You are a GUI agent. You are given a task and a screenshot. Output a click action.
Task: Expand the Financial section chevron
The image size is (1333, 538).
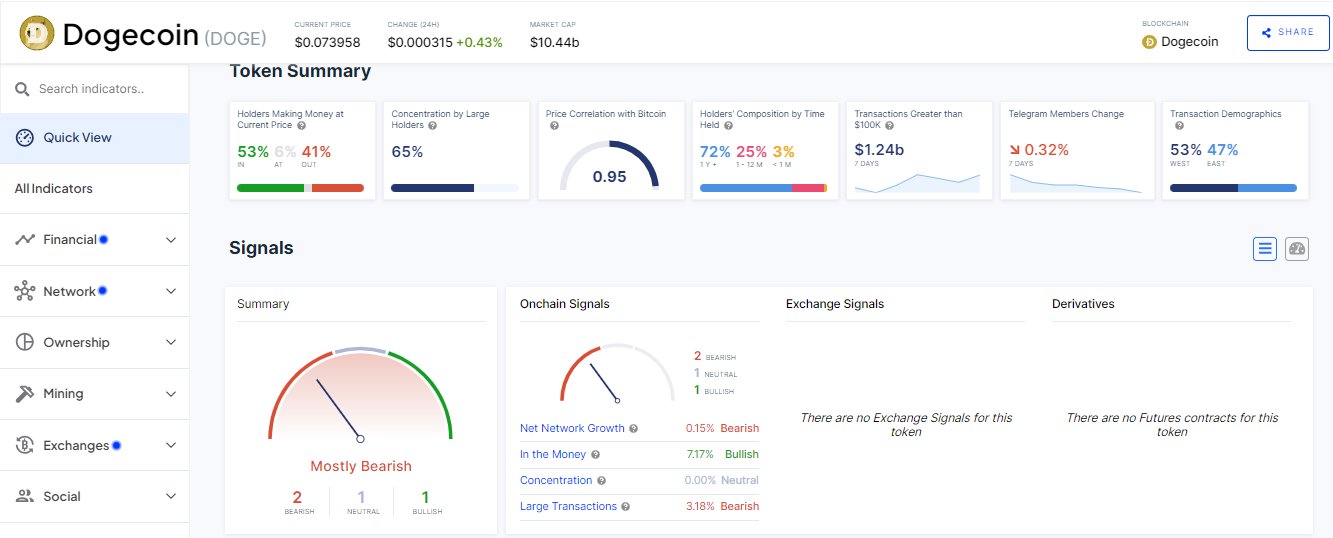[x=171, y=240]
